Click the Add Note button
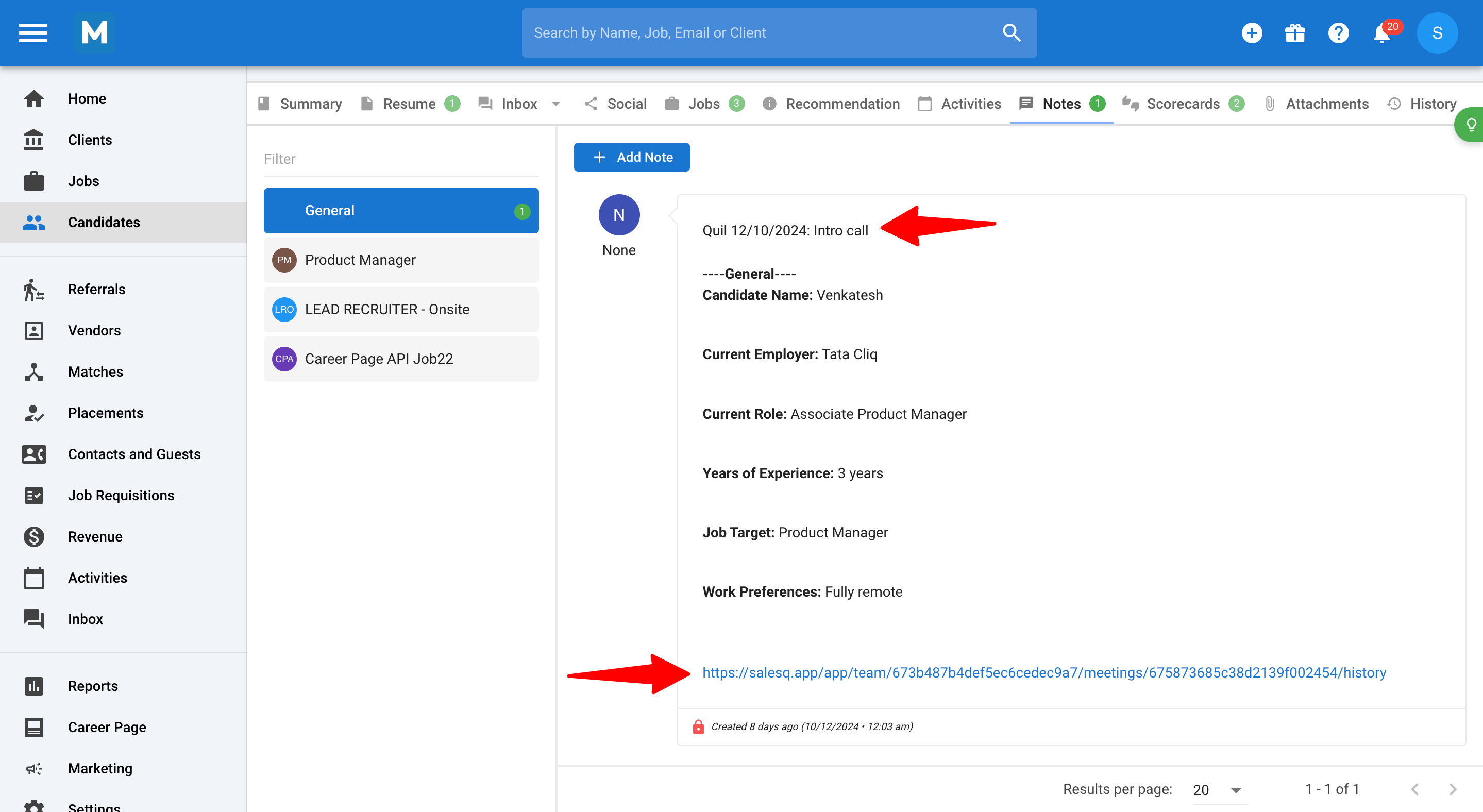Screen dimensions: 1483x812 pyautogui.click(x=632, y=157)
